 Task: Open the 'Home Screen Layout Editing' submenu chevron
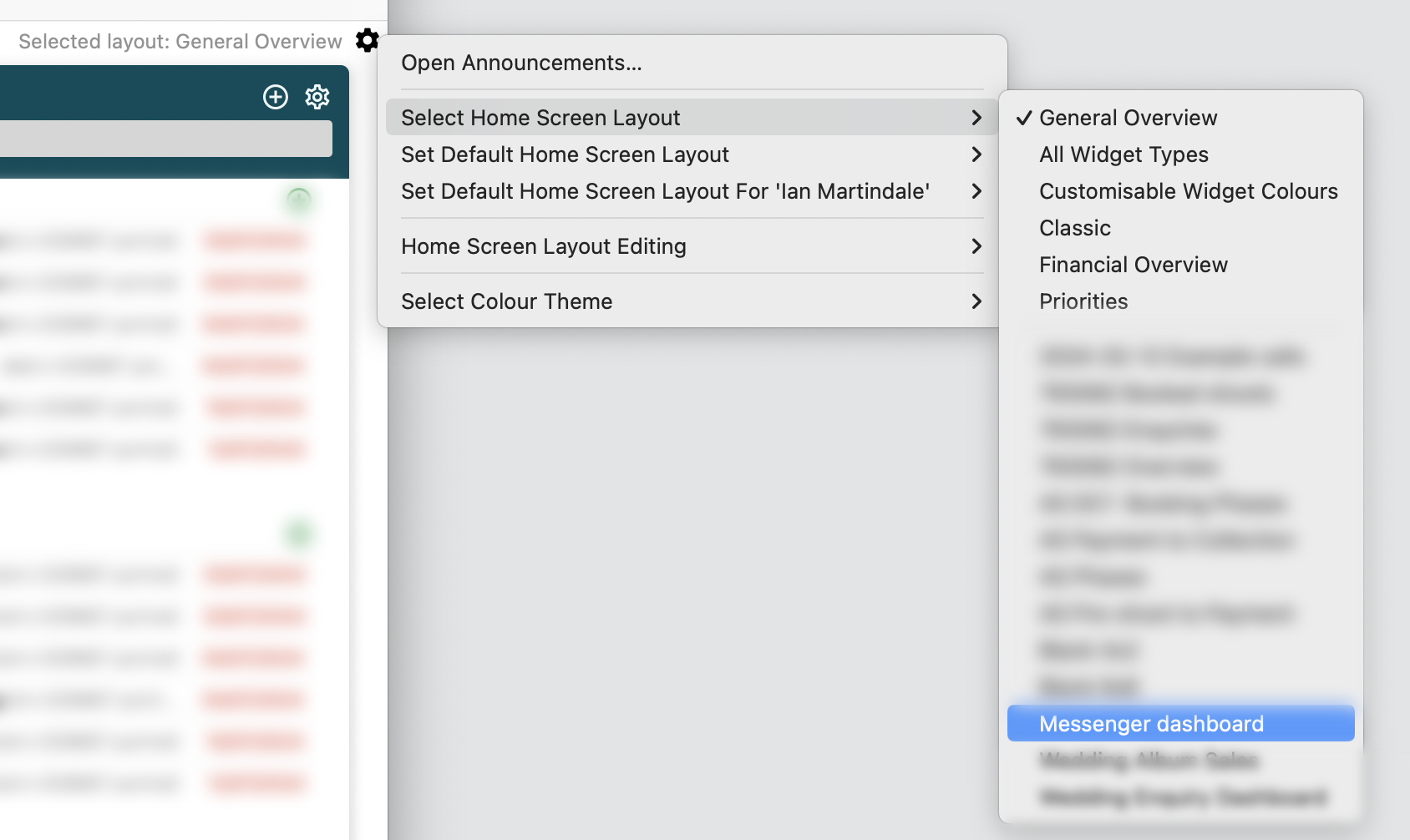tap(977, 246)
